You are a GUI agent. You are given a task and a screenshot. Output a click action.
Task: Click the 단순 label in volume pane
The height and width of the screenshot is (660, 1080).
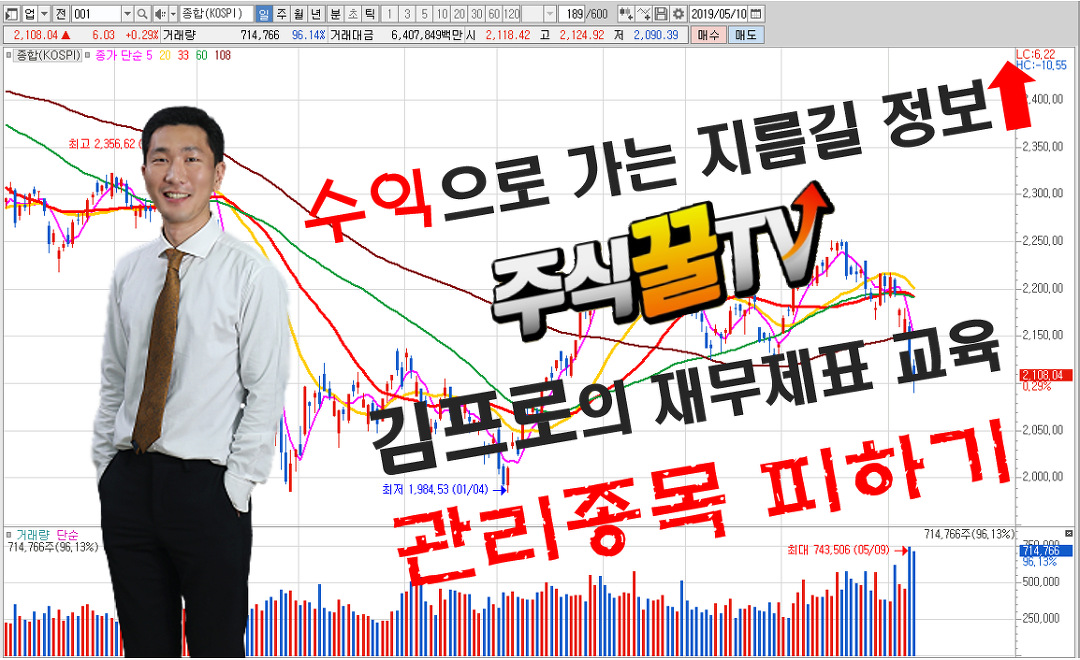68,535
